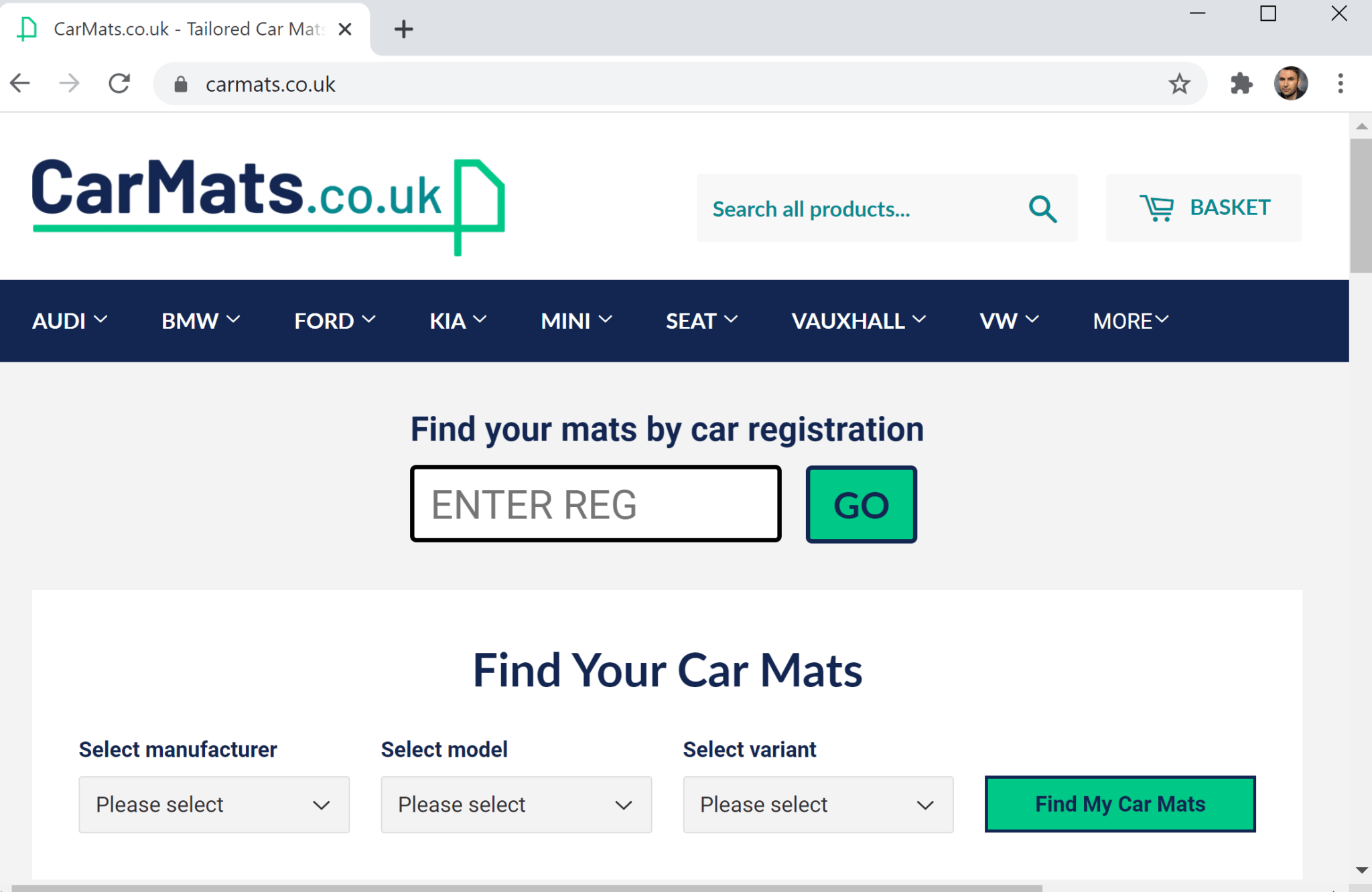
Task: Bookmark this page with star icon
Action: [1179, 84]
